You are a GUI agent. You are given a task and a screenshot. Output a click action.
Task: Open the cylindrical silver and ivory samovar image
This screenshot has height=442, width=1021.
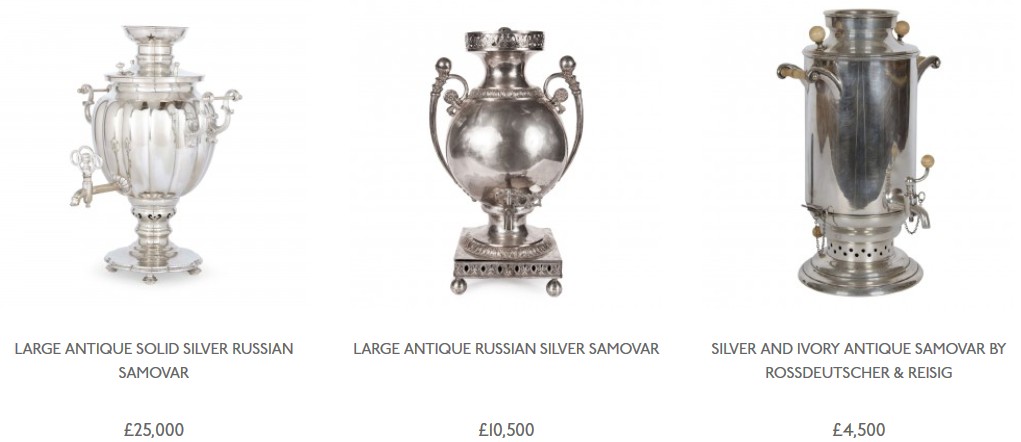pos(860,152)
